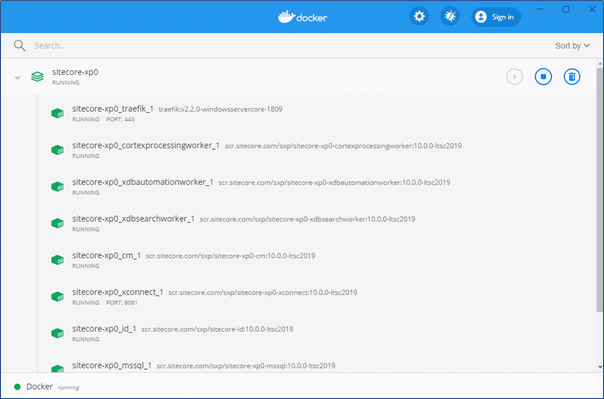The width and height of the screenshot is (604, 399).
Task: Click the sitecore-id image path
Action: (217, 329)
